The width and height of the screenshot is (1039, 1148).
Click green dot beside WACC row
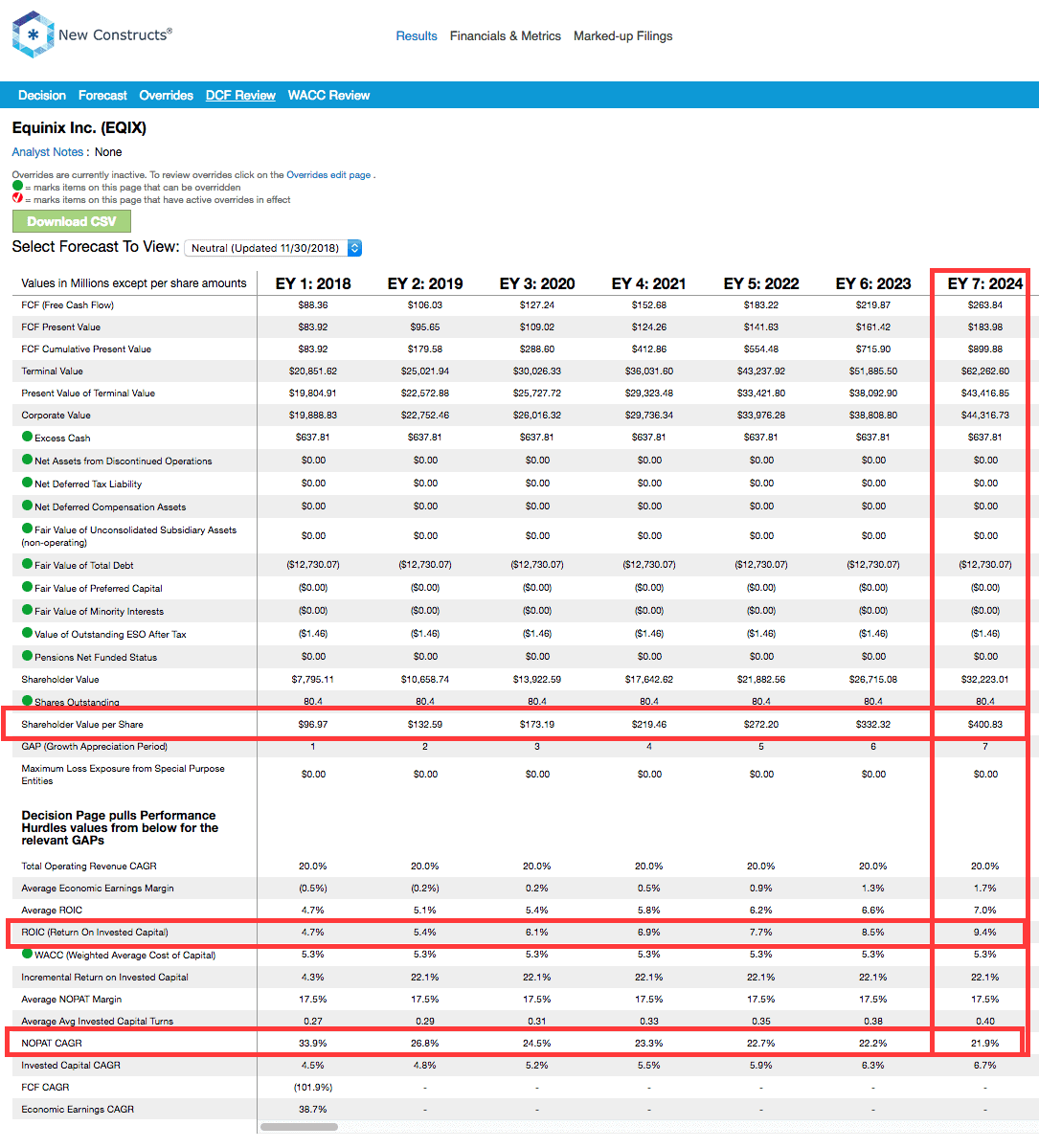[27, 954]
